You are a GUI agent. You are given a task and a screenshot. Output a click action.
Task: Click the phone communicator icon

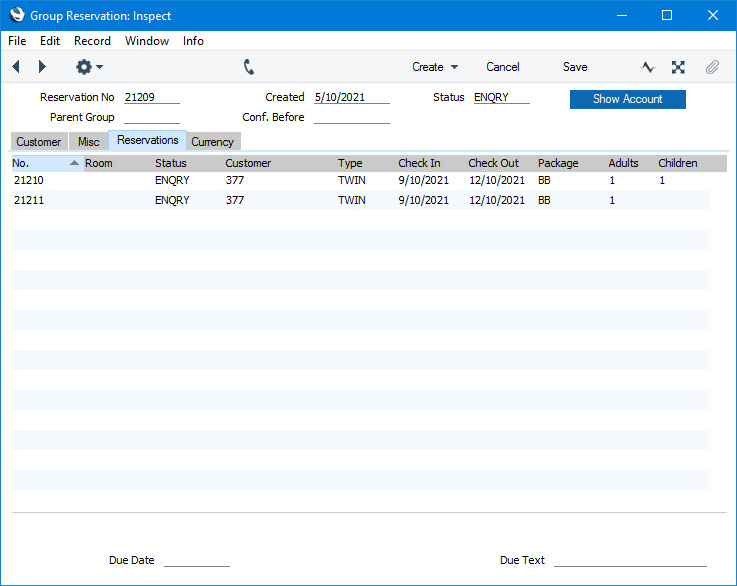249,67
